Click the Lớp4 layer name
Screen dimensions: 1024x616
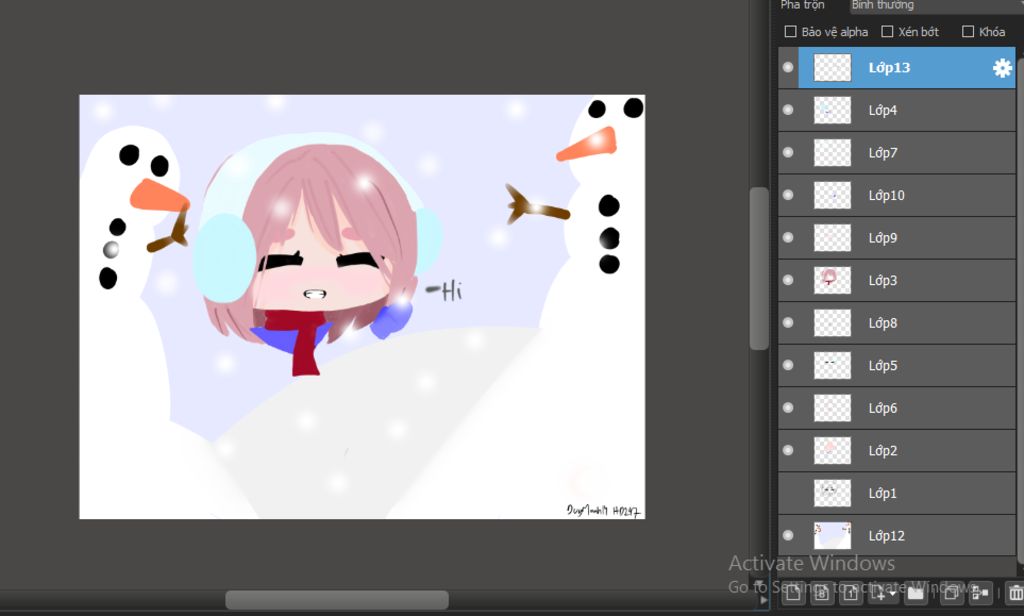point(882,110)
